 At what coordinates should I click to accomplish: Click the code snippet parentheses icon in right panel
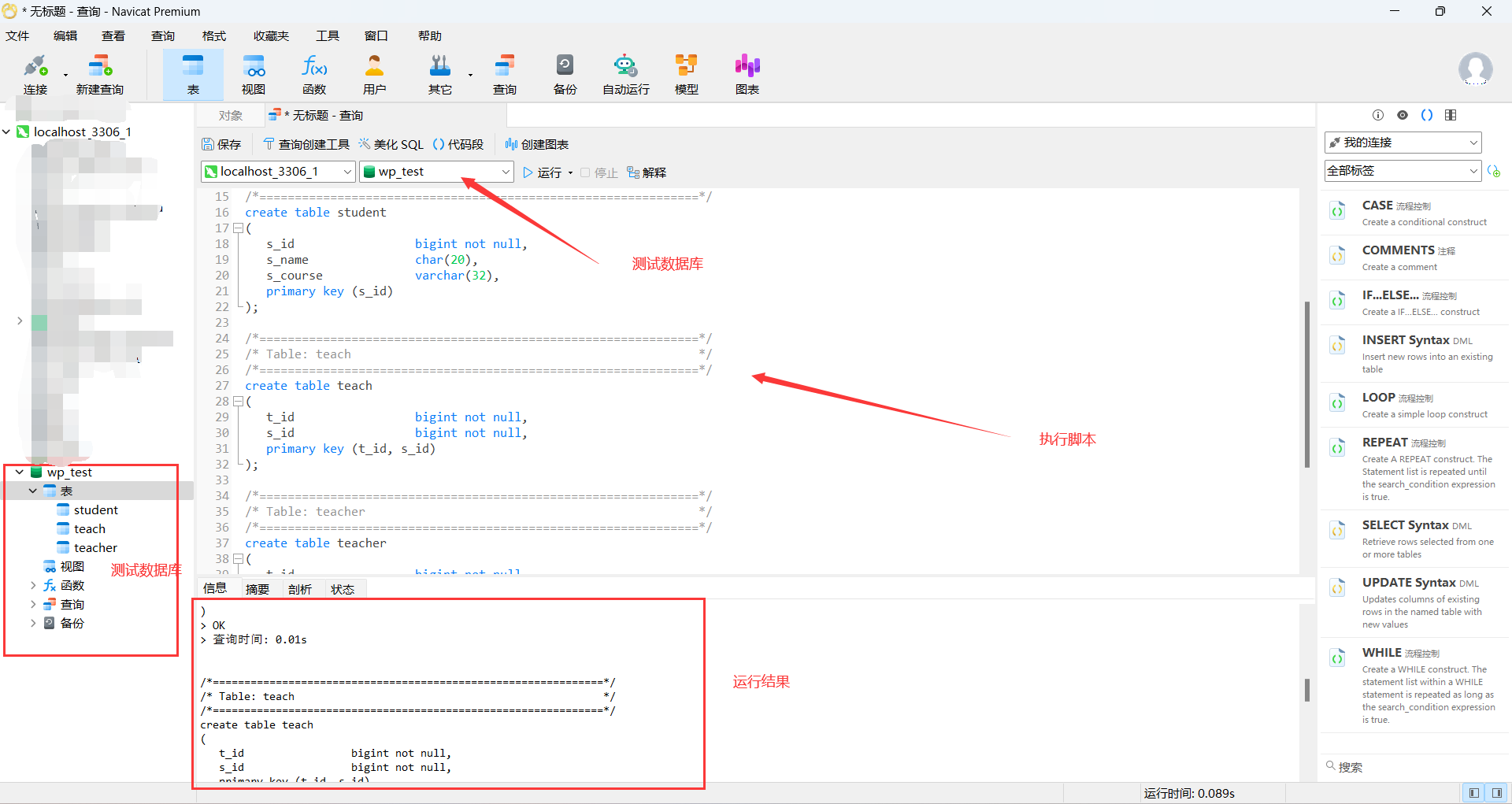pos(1427,115)
